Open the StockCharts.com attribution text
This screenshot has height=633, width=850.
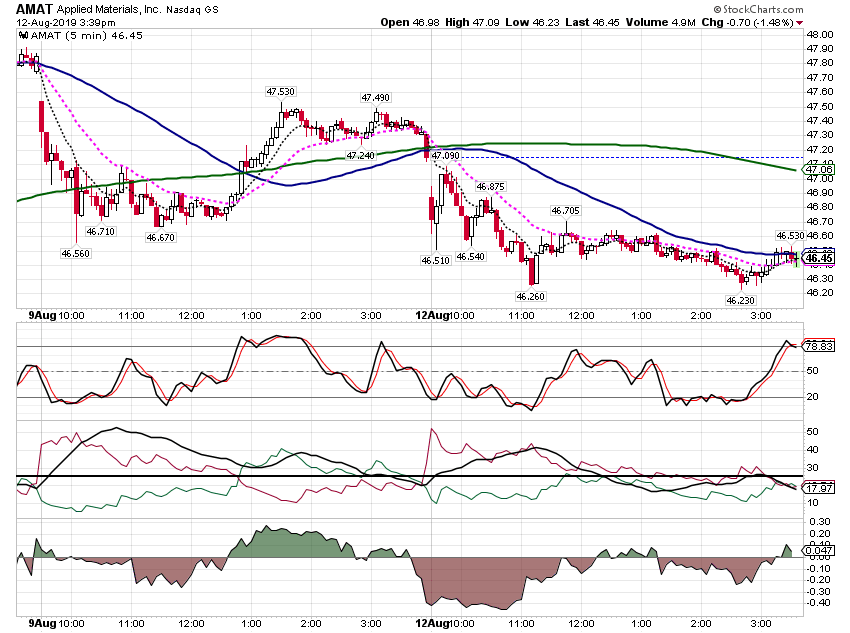pos(758,9)
